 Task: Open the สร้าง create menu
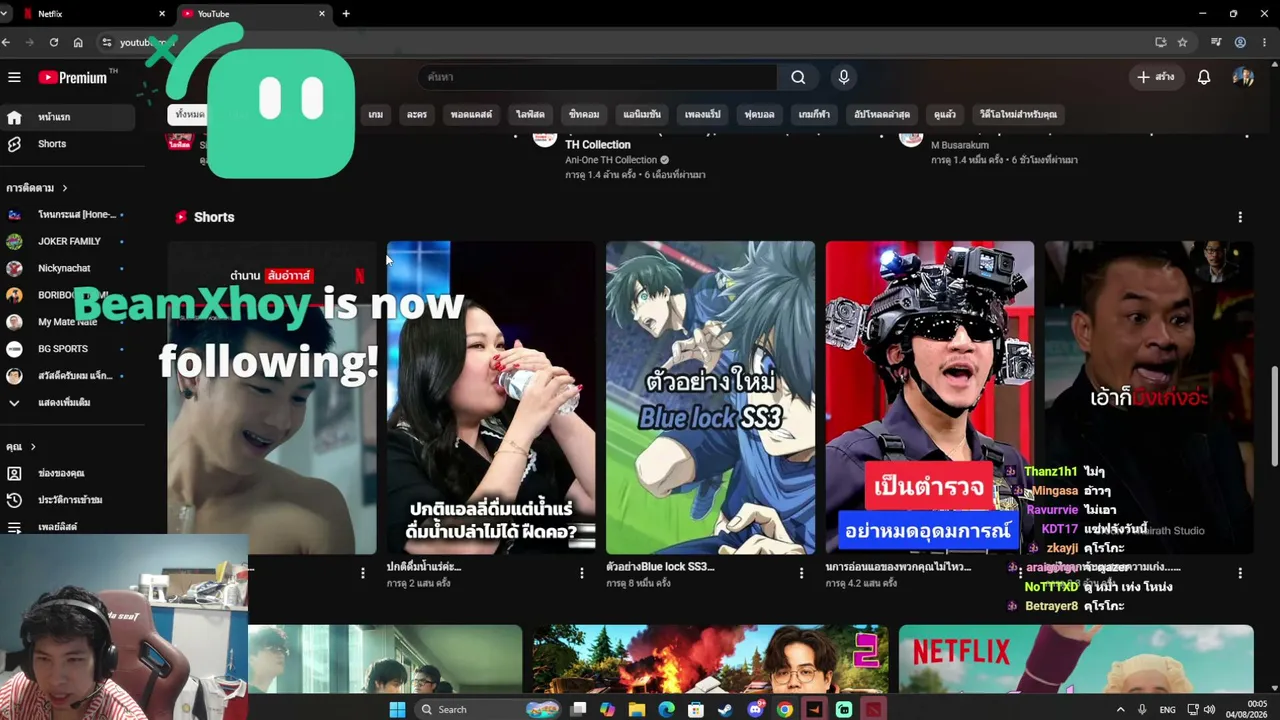click(x=1156, y=77)
